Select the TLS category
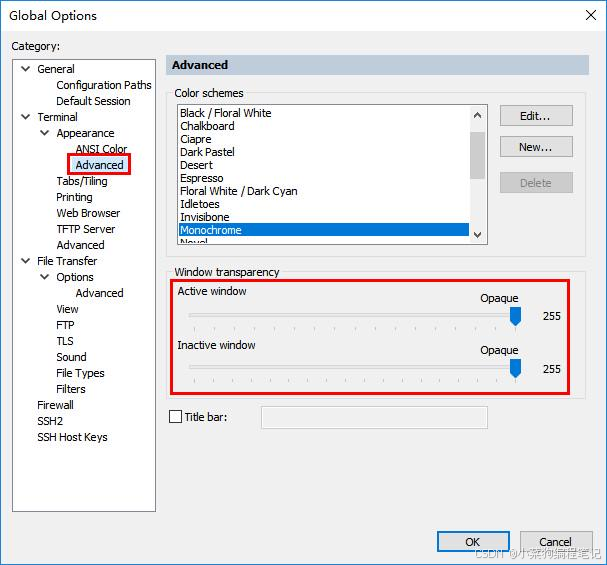Screen dimensions: 607x565 click(65, 341)
